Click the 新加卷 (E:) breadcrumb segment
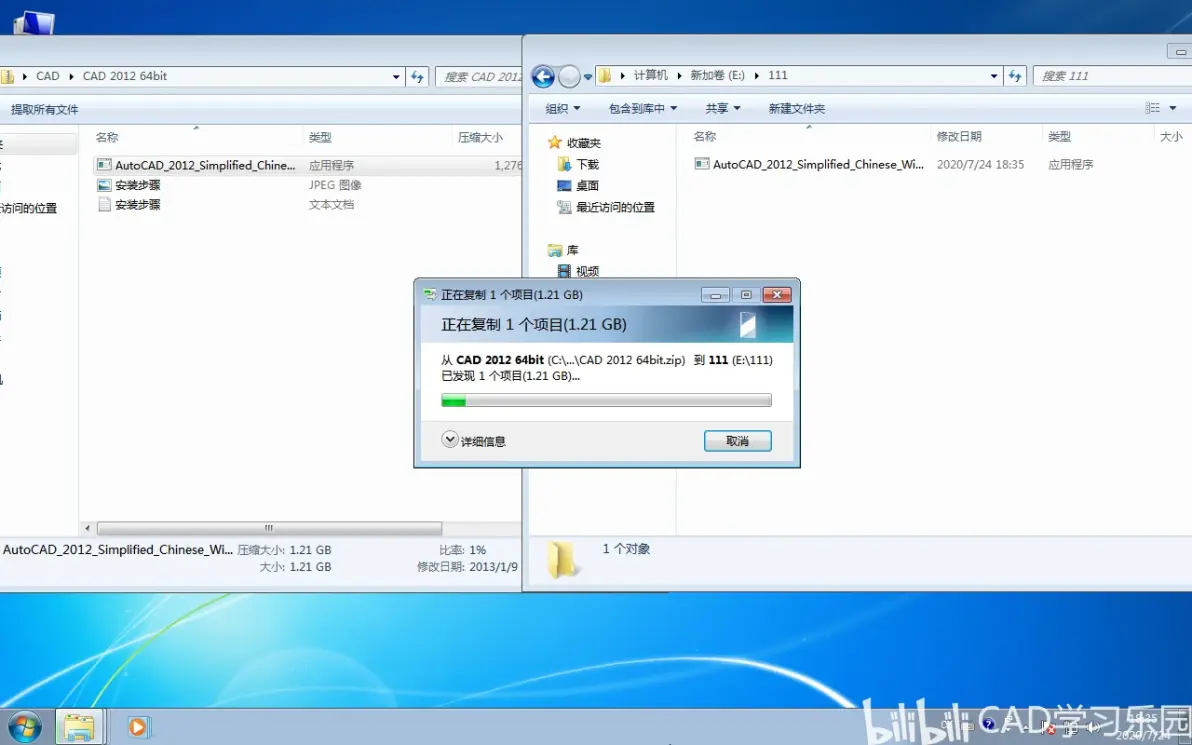The image size is (1192, 745). click(718, 75)
